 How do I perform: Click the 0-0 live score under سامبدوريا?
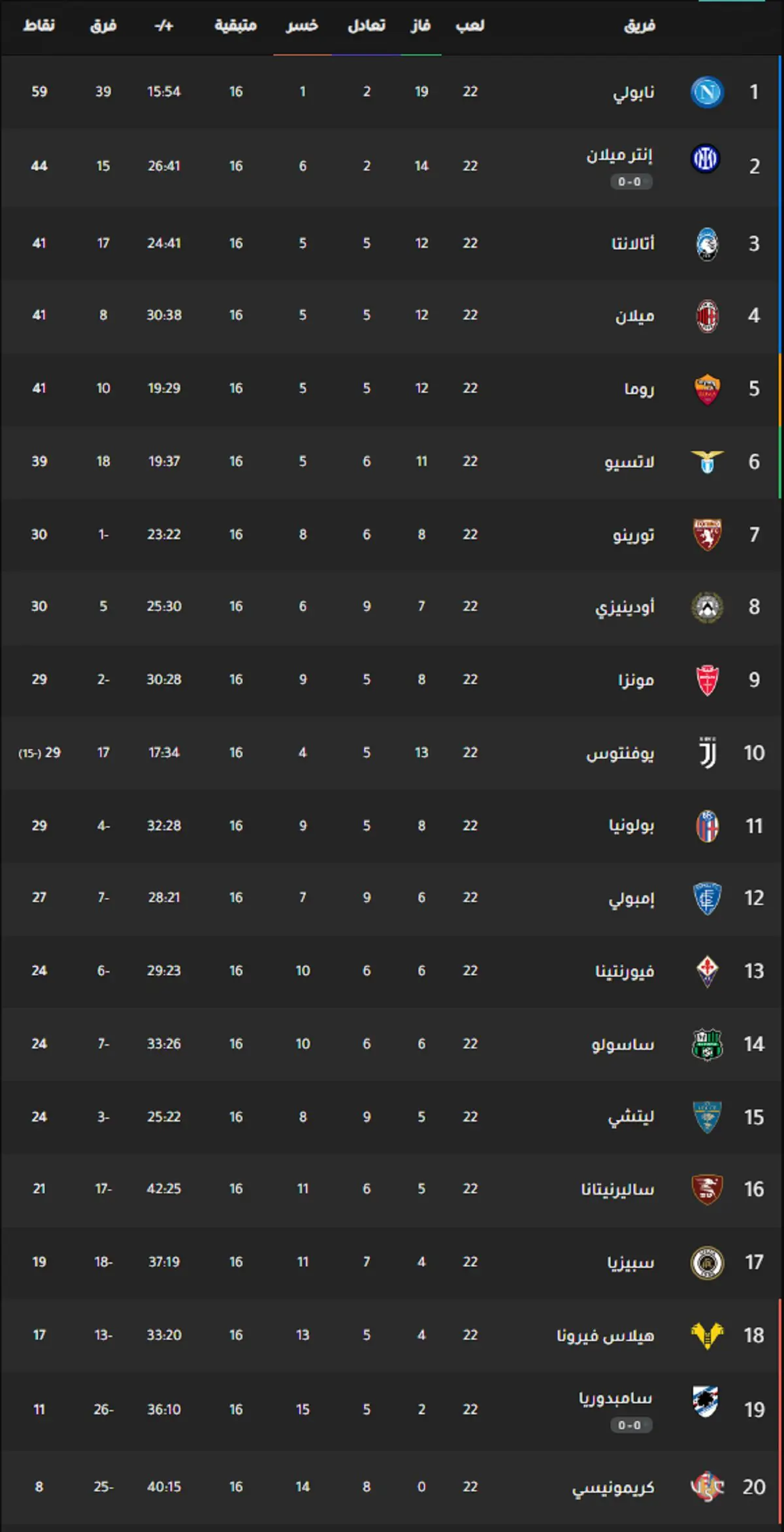(630, 1425)
